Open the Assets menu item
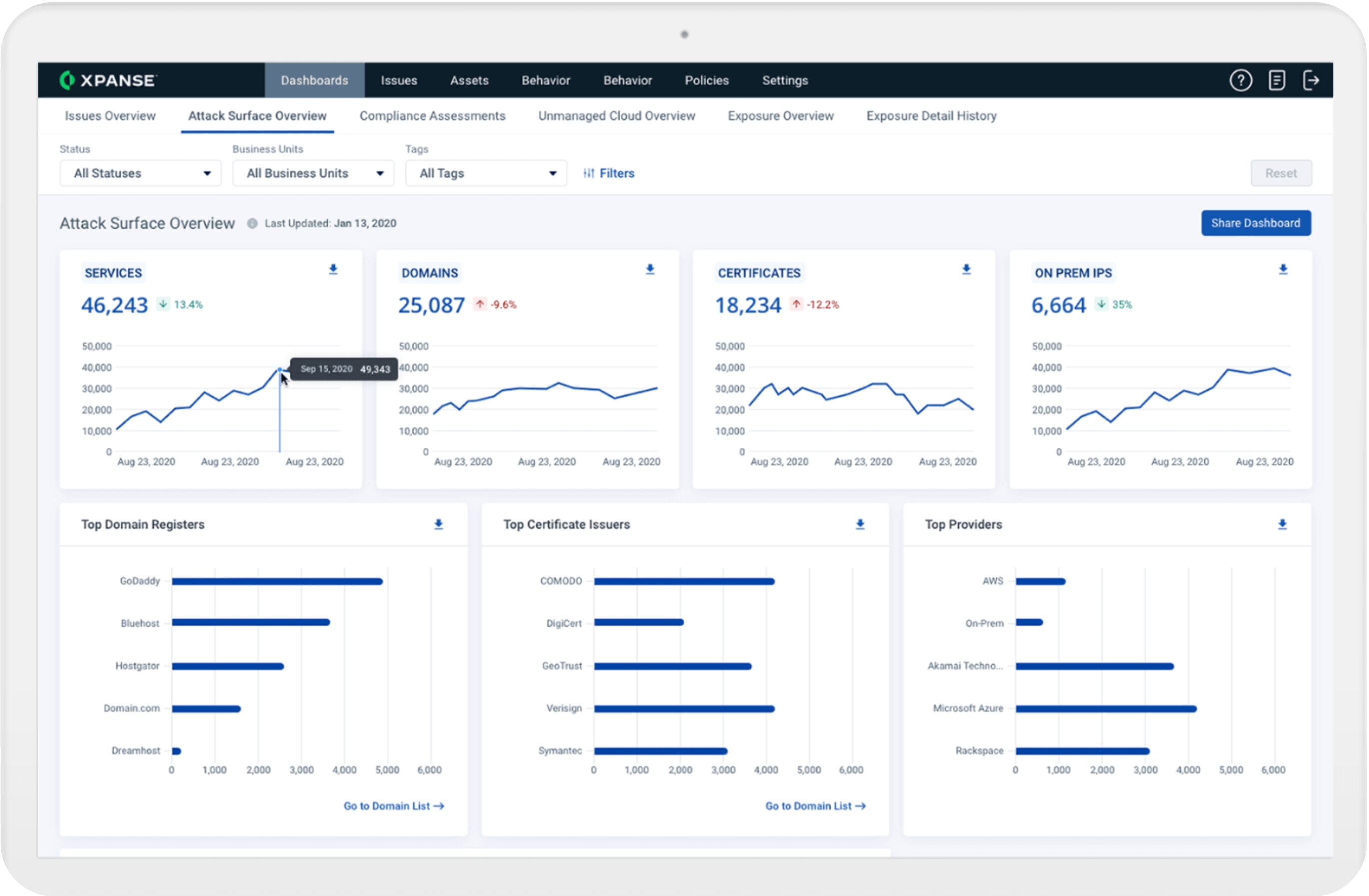The image size is (1369, 896). [x=469, y=80]
